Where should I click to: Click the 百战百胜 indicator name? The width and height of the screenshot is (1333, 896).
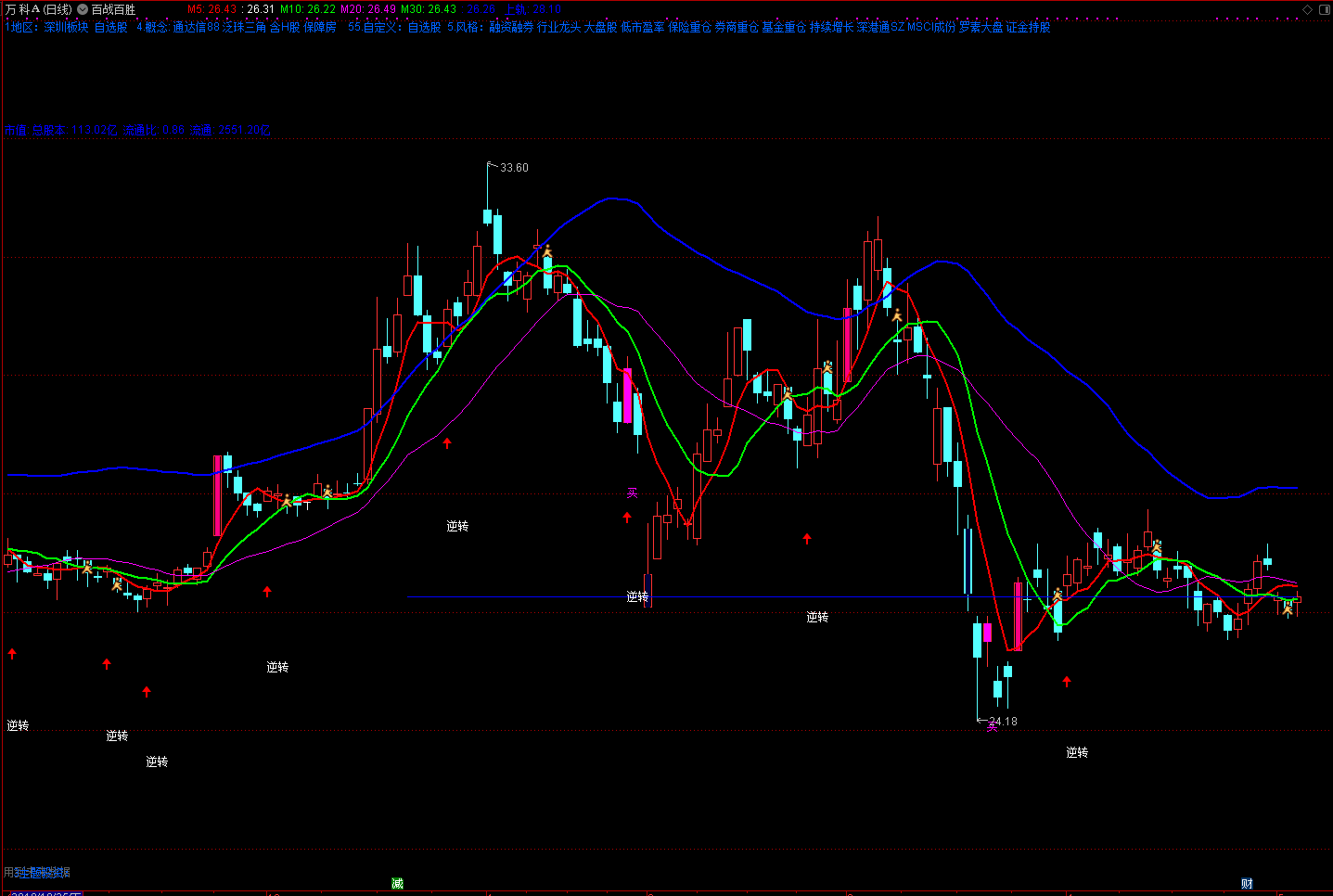click(113, 9)
